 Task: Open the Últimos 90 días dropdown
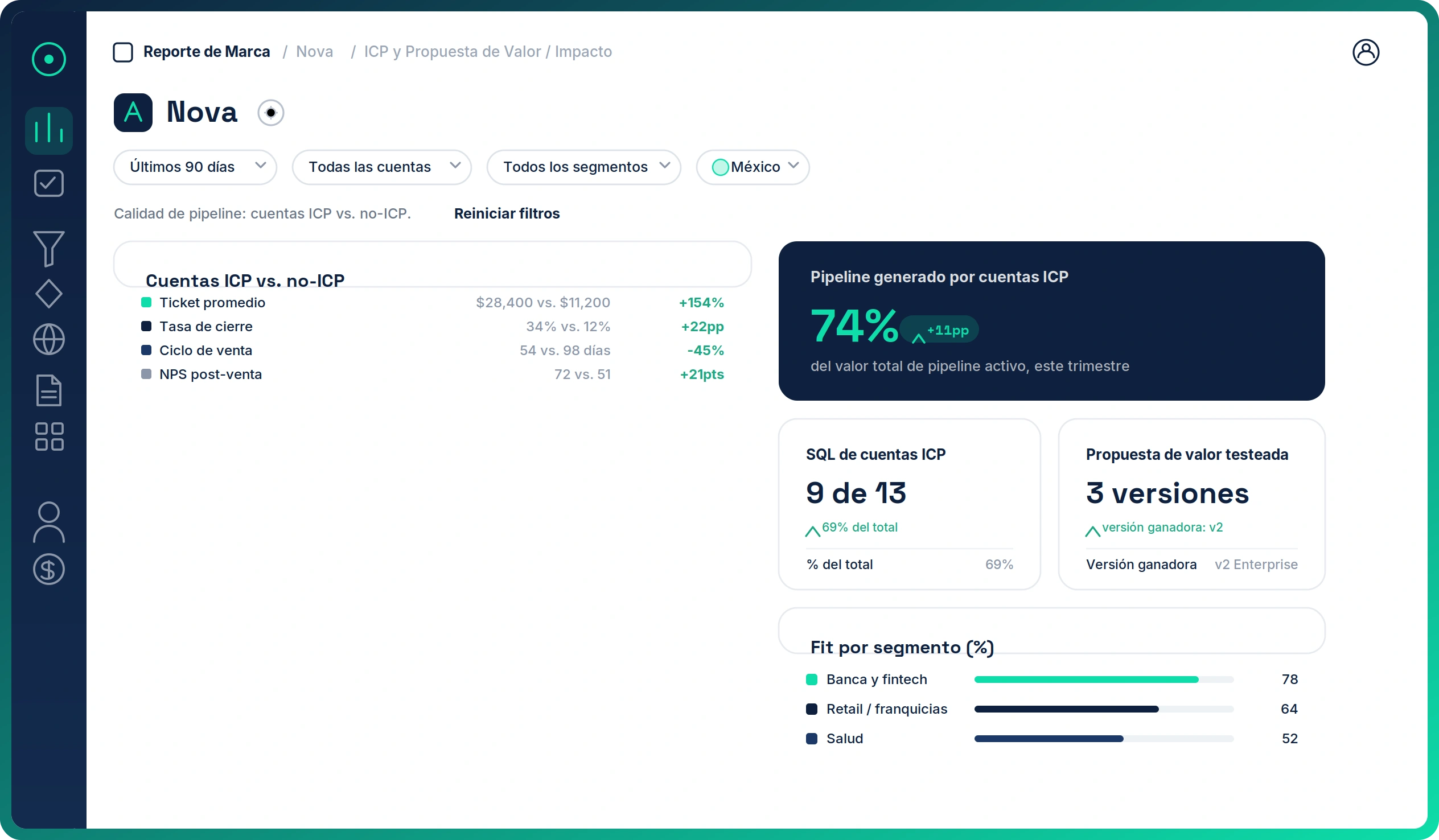coord(195,167)
